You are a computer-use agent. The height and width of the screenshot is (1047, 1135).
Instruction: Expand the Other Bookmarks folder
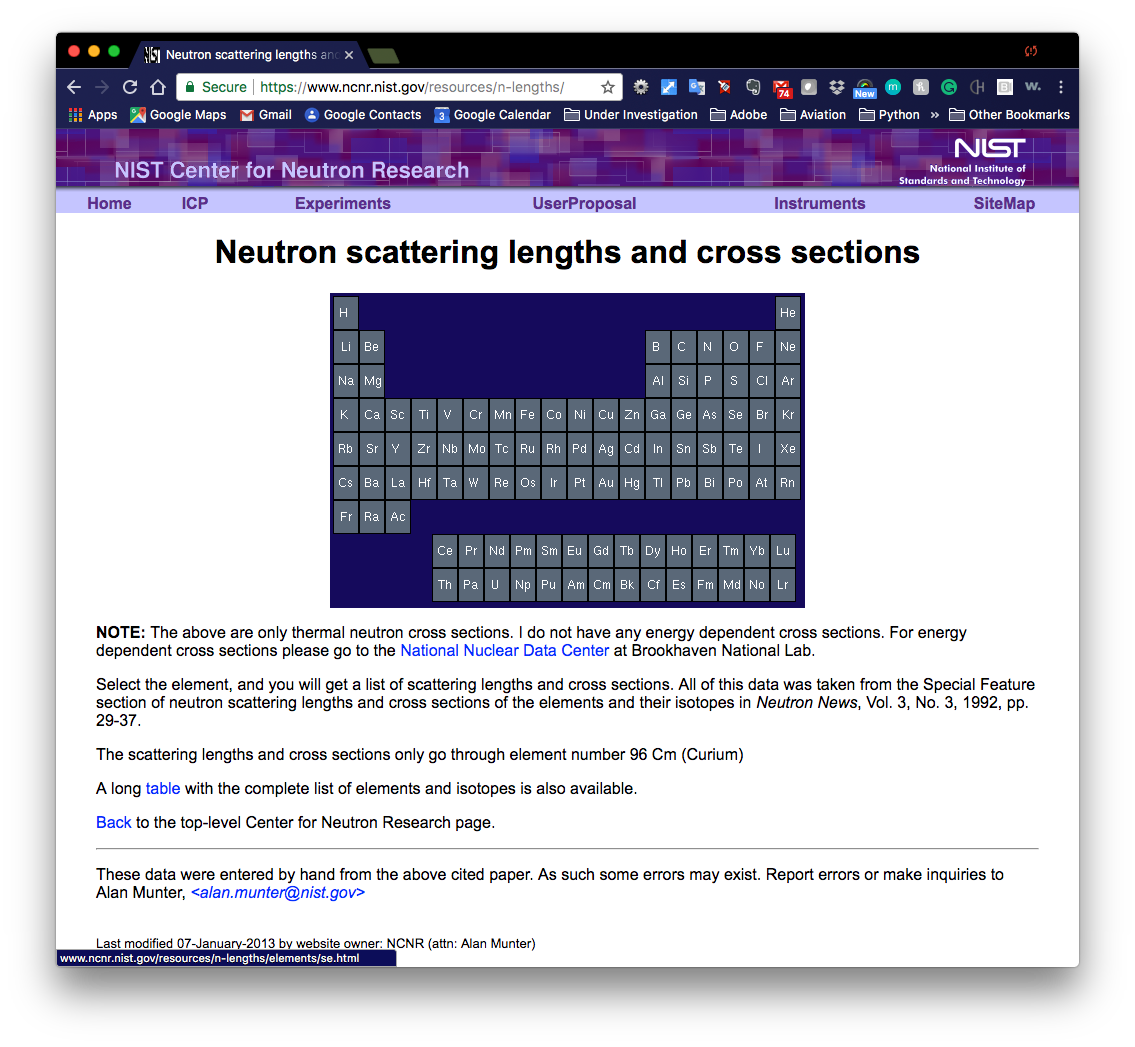coord(1008,115)
